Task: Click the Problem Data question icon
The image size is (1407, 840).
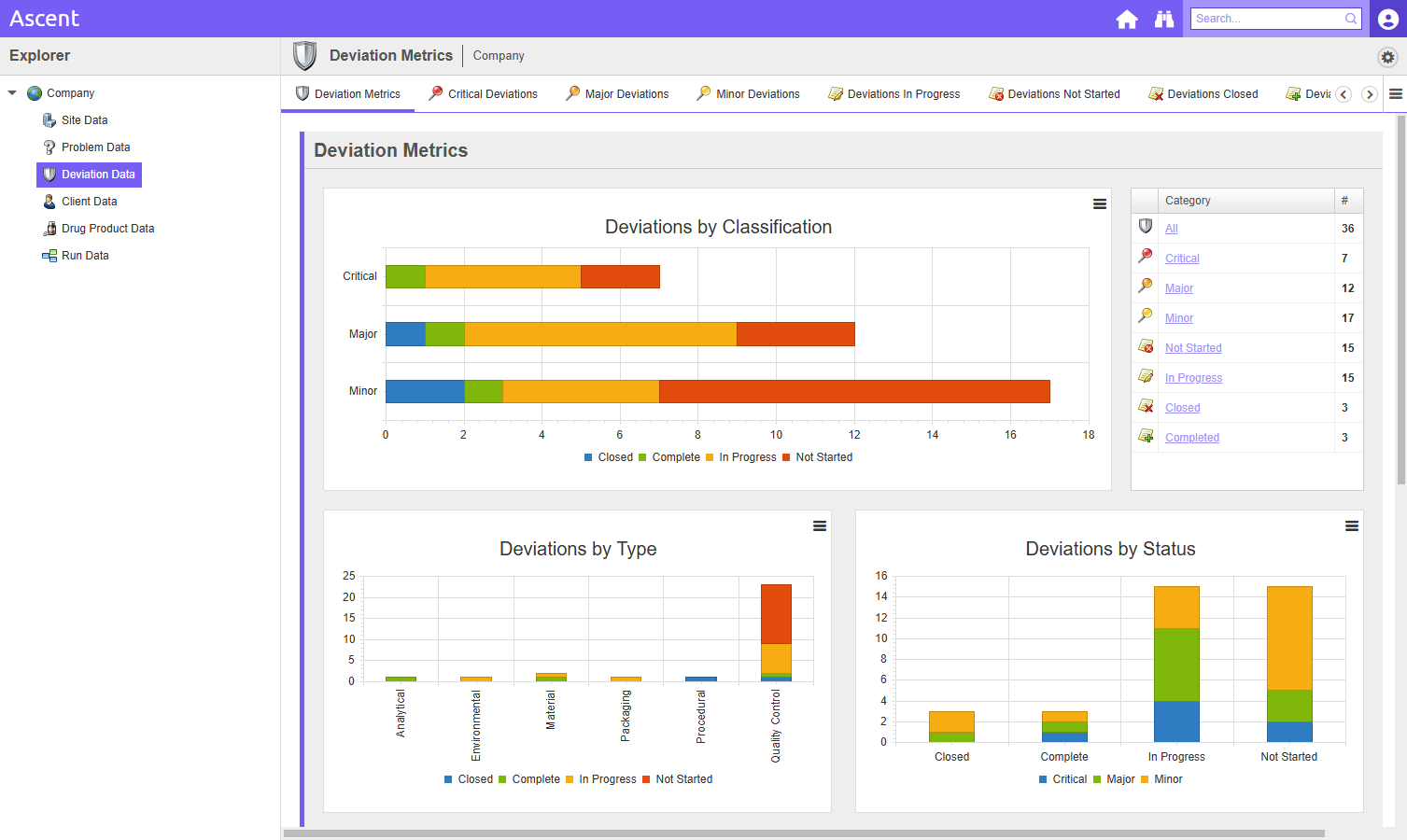Action: [x=49, y=147]
